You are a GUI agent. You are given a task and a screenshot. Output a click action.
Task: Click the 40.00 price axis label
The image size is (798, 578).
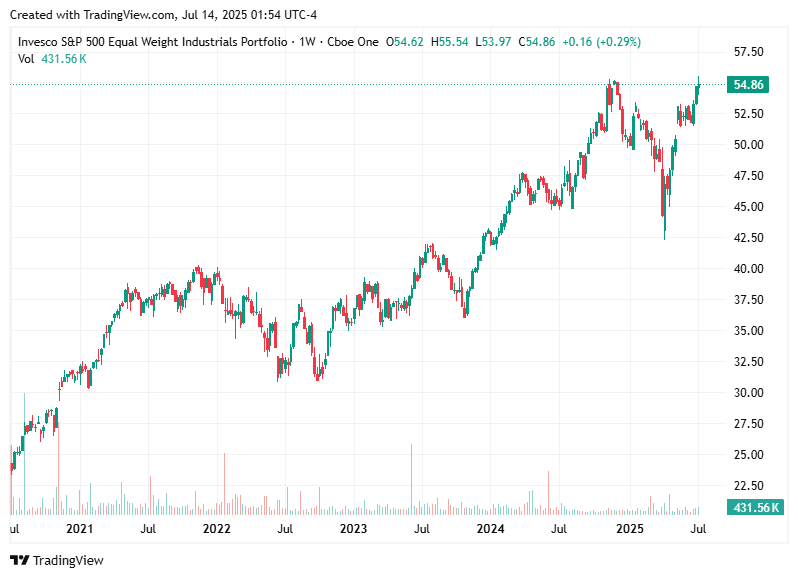click(749, 269)
